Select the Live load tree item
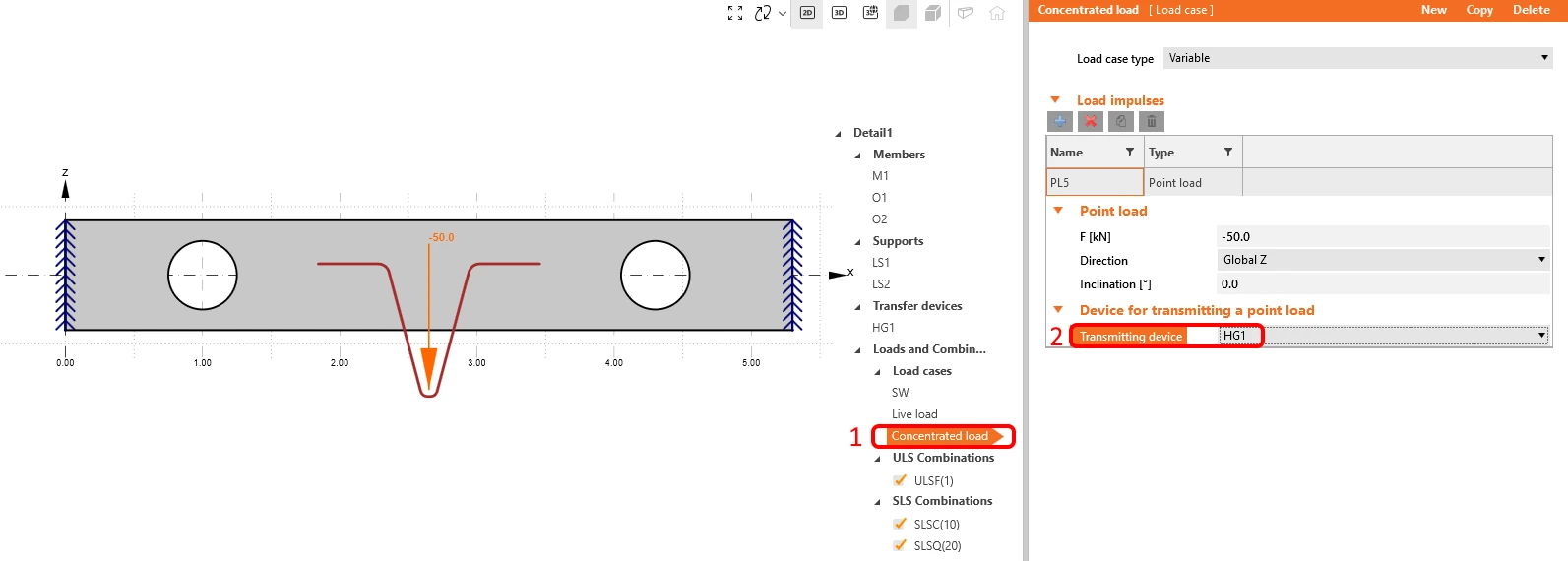Screen dimensions: 1568x561 coord(914,414)
